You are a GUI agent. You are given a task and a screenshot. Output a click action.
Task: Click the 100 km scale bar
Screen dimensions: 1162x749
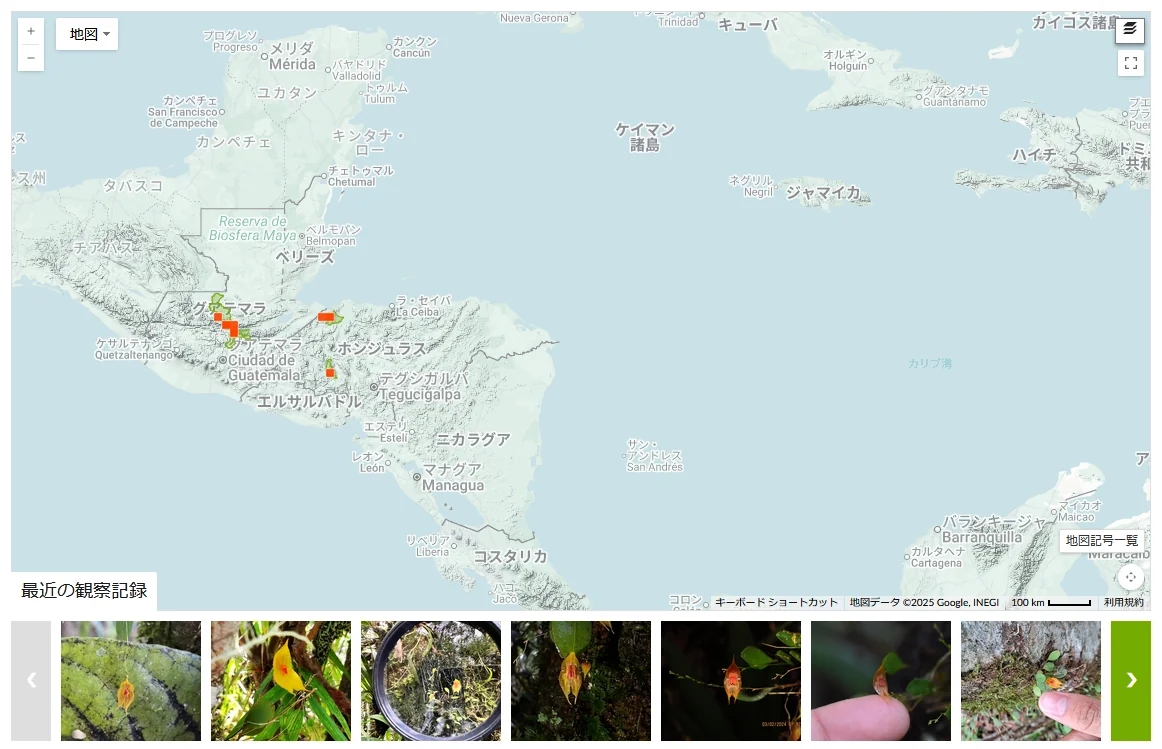point(1050,602)
